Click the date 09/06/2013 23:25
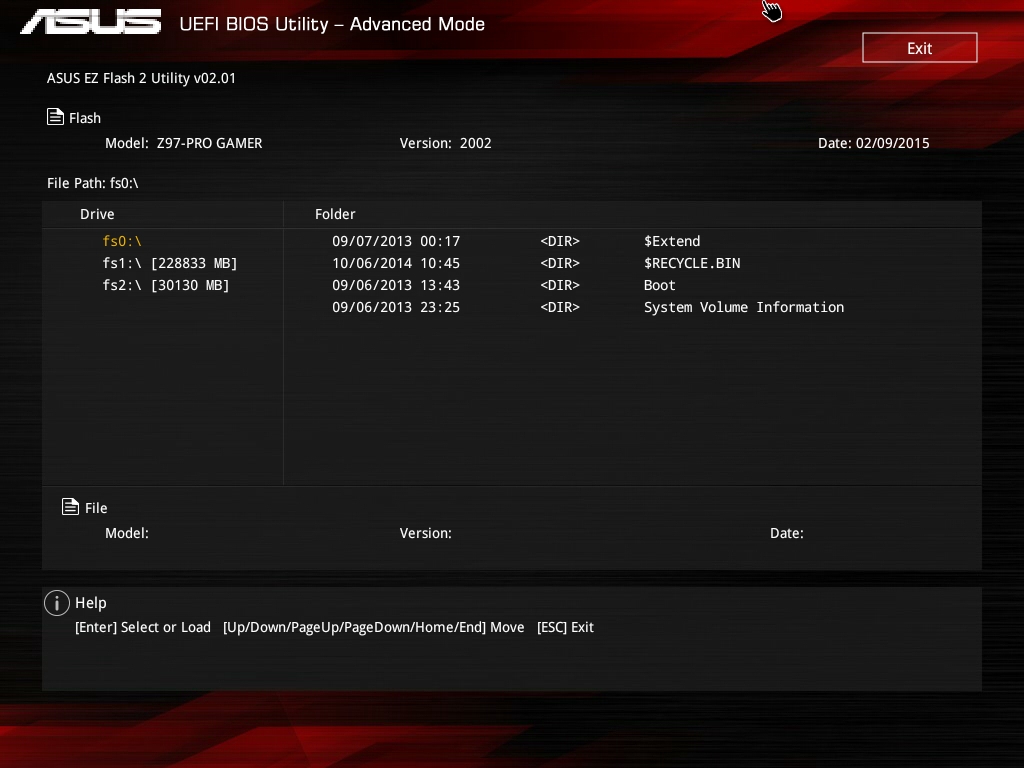The image size is (1024, 768). coord(396,307)
